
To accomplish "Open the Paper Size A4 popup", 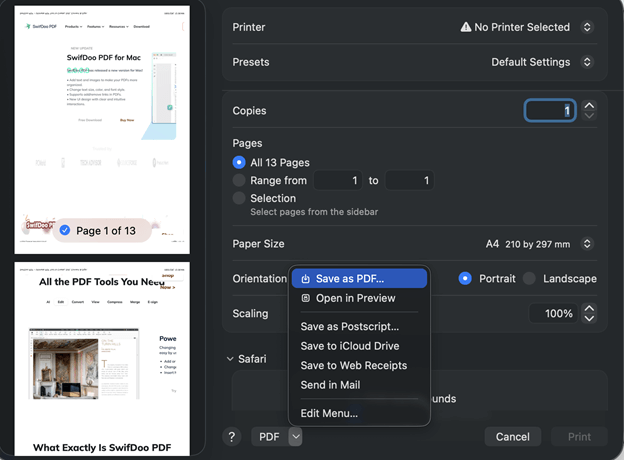I will pyautogui.click(x=587, y=244).
